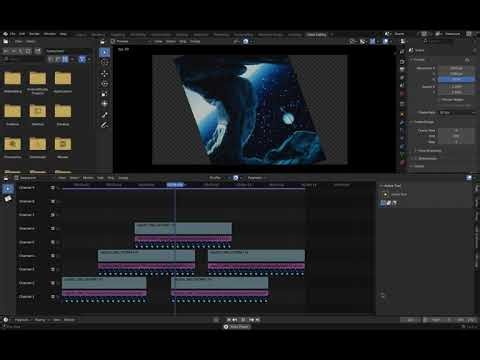Activate the Scale tool in preview toolbar
This screenshot has width=480, height=360.
(x=104, y=94)
